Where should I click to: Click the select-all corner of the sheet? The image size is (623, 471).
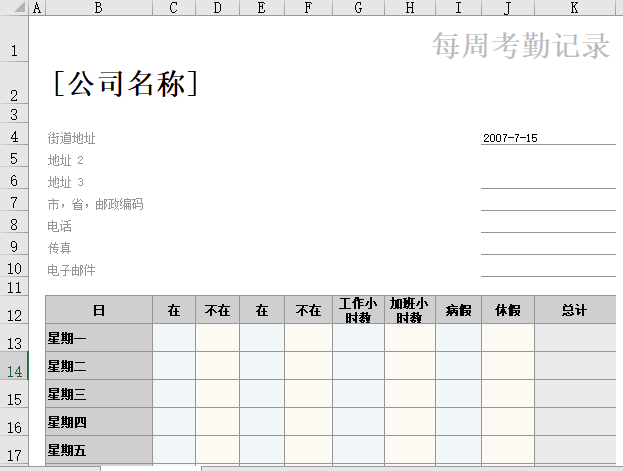coord(14,8)
